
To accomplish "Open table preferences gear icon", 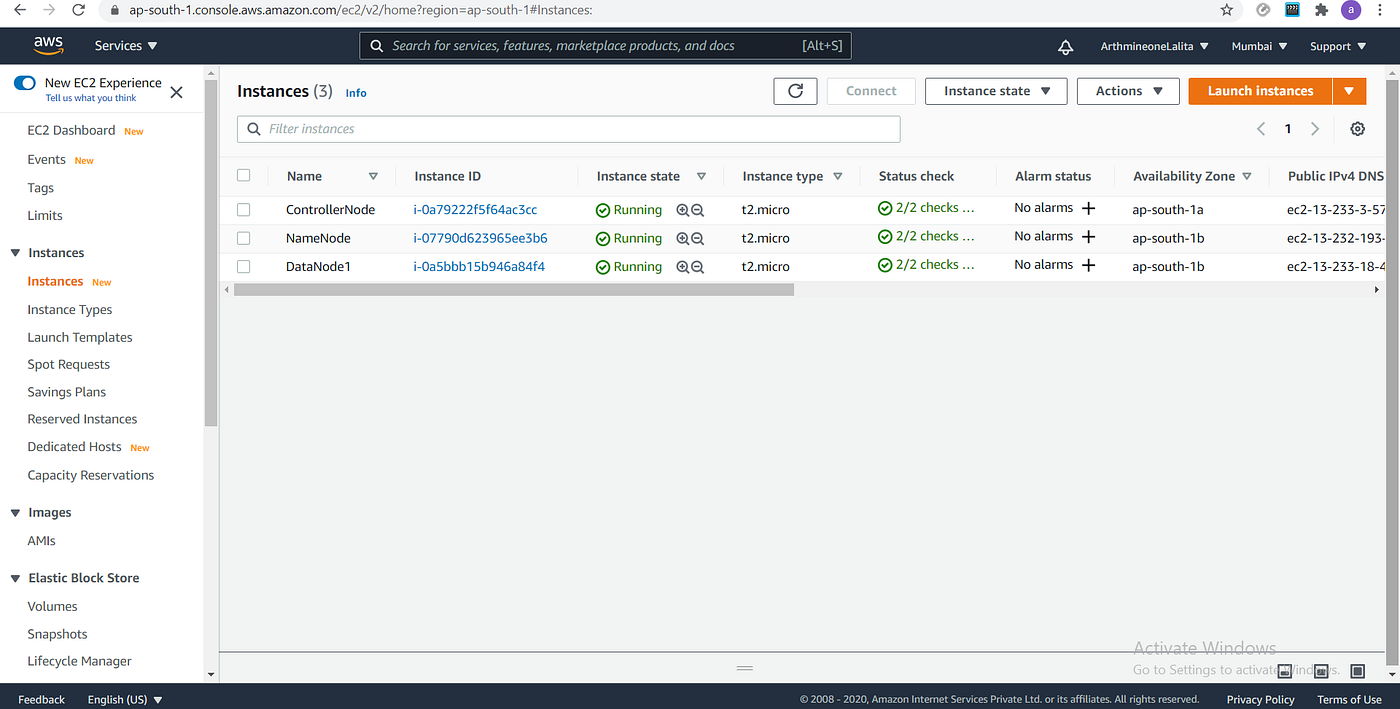I will (x=1357, y=129).
